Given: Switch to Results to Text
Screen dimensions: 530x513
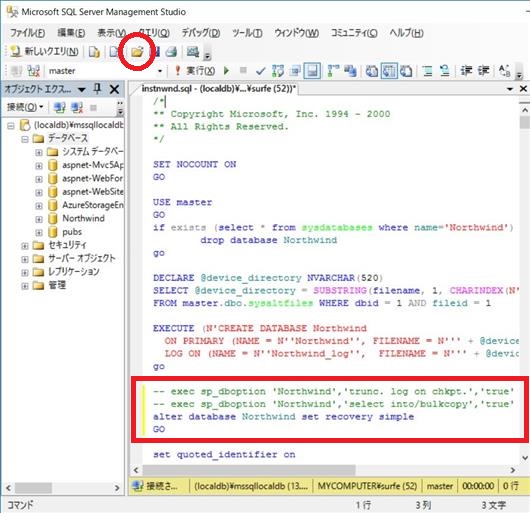Looking at the screenshot, I should pos(372,71).
